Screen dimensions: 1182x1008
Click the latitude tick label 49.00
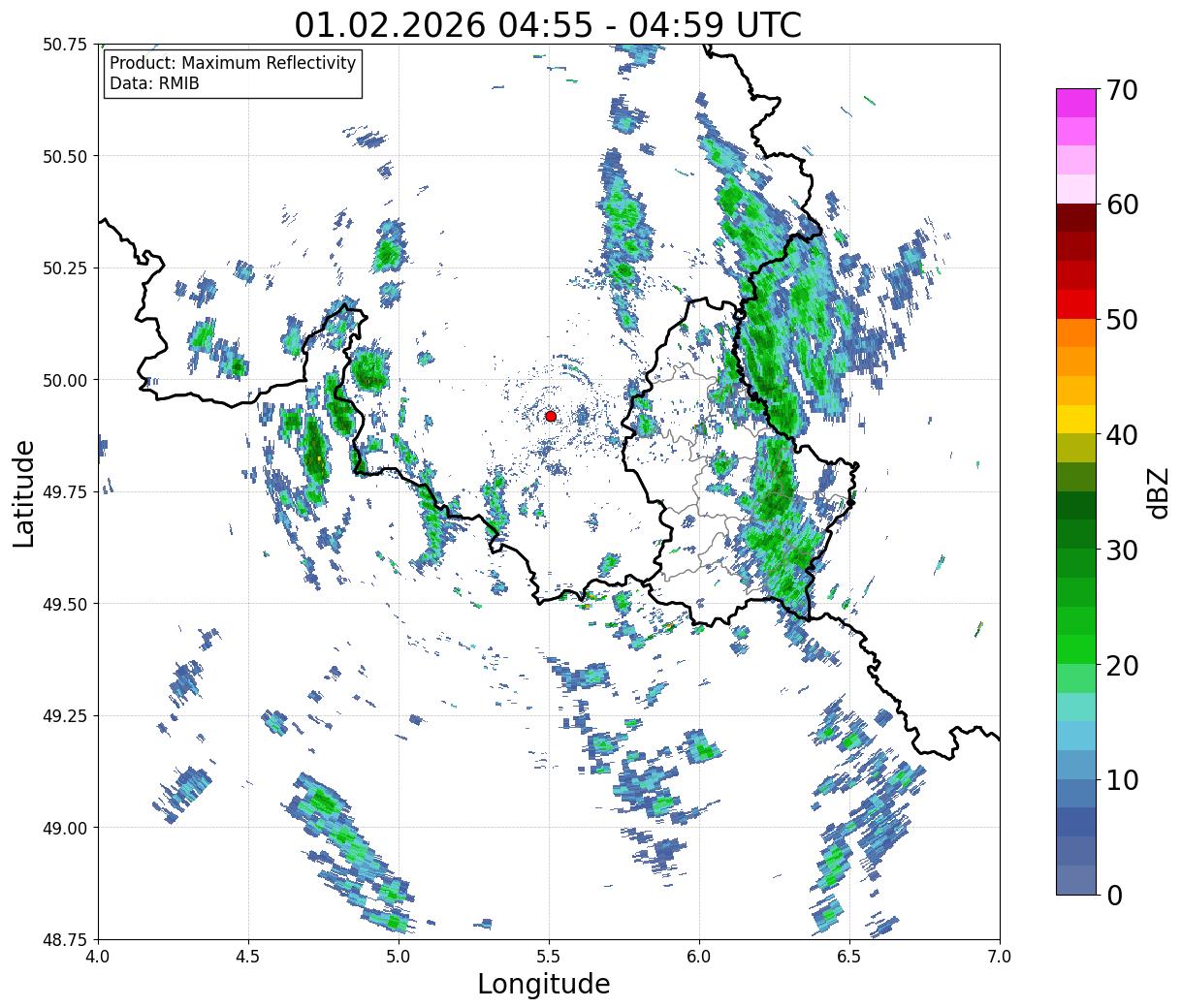pos(66,828)
